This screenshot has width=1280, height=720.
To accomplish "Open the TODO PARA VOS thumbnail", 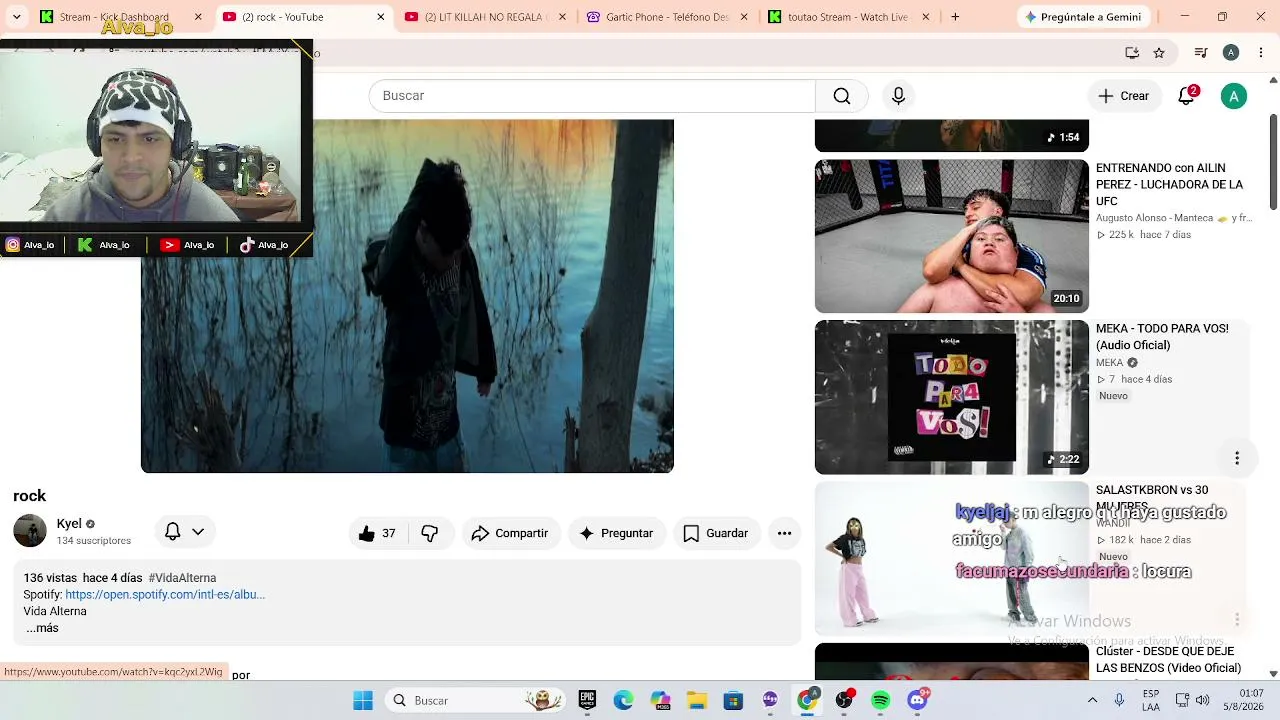I will pyautogui.click(x=952, y=398).
